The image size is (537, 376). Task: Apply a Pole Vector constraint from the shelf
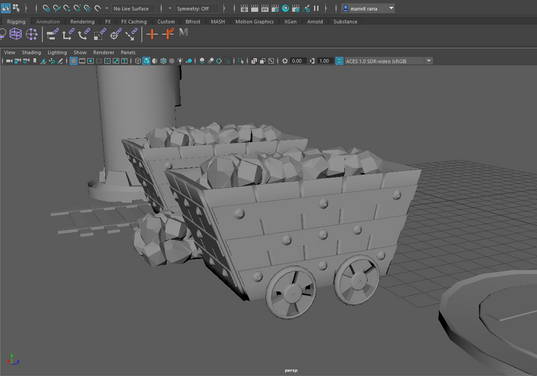(x=131, y=34)
